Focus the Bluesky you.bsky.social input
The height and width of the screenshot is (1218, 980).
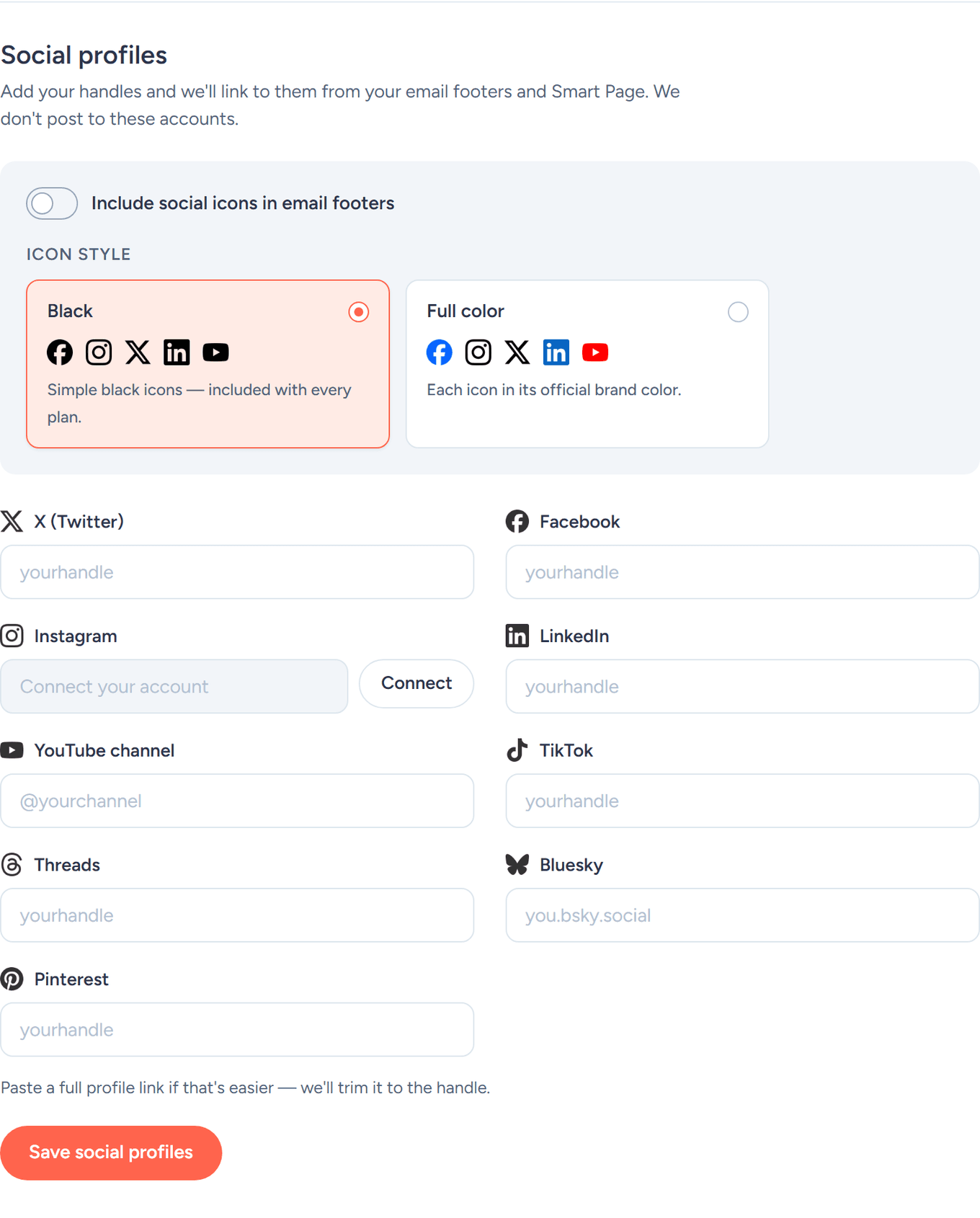click(x=742, y=915)
